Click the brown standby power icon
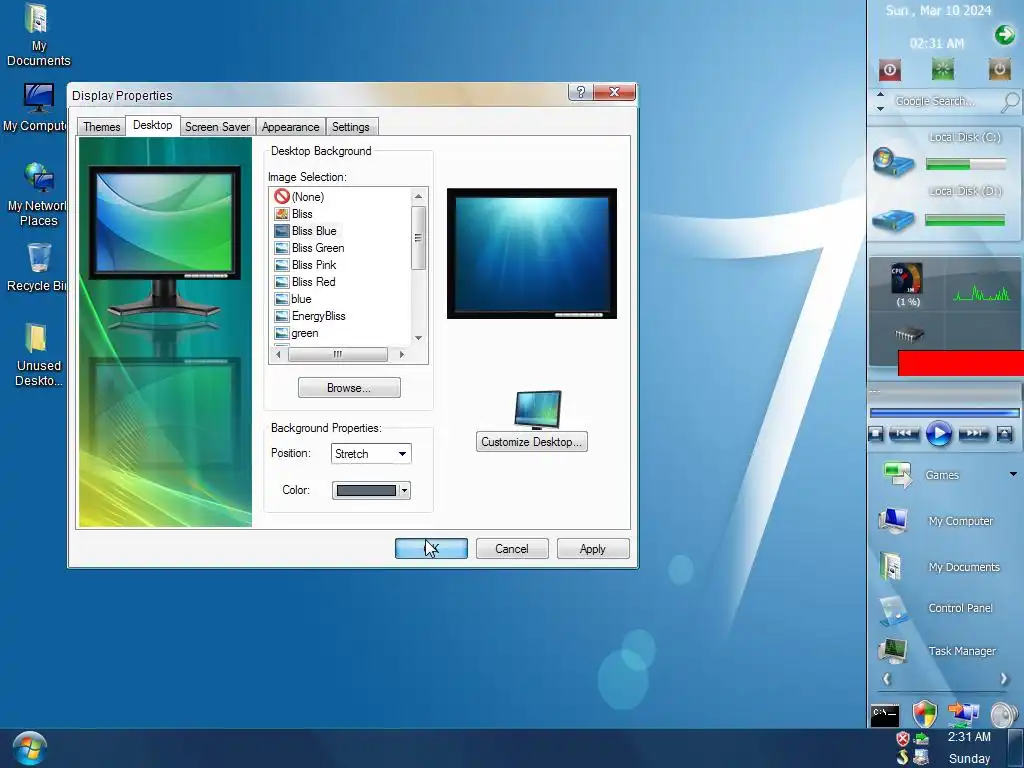Viewport: 1024px width, 768px height. (999, 69)
